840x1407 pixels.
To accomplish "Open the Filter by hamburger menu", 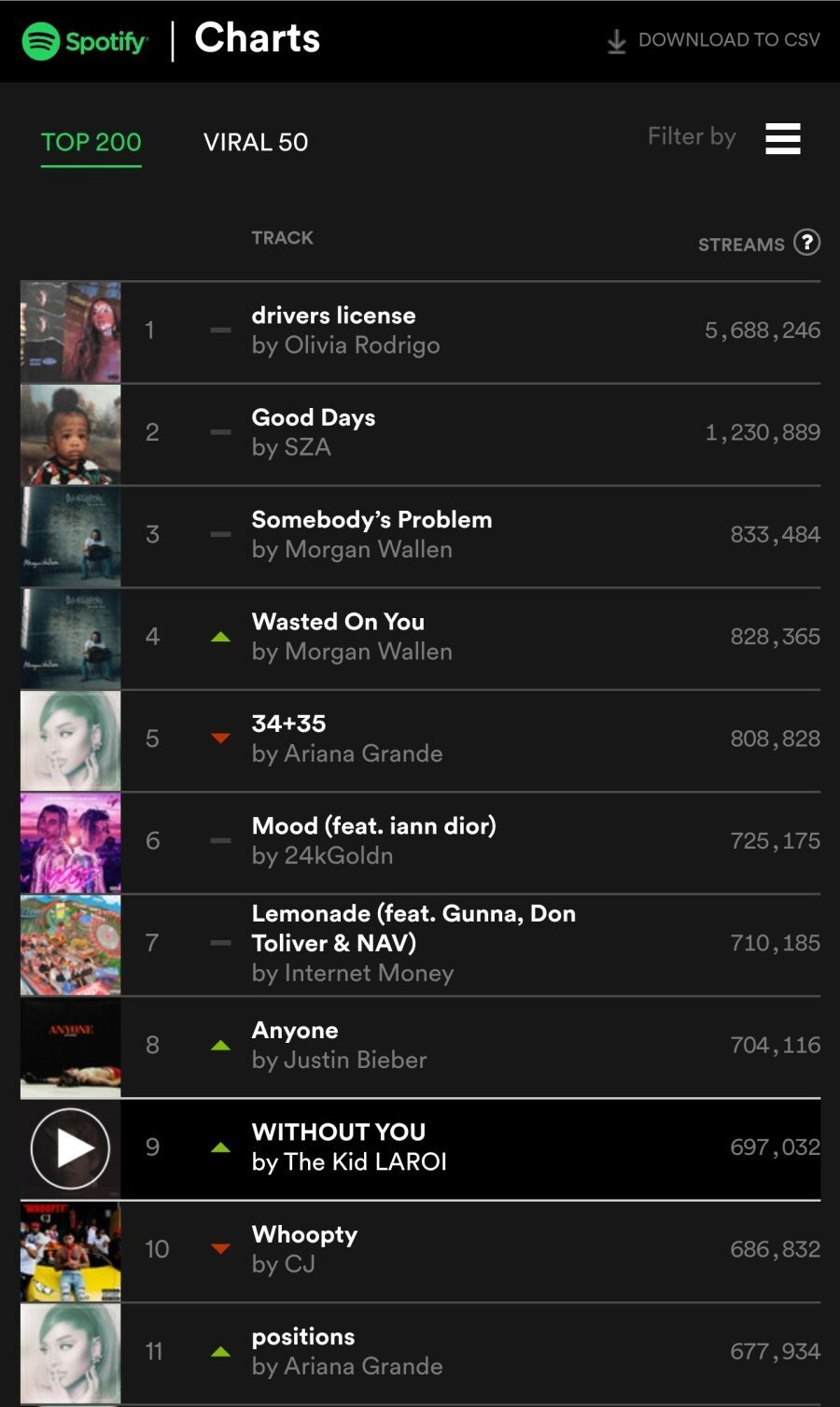I will [782, 138].
